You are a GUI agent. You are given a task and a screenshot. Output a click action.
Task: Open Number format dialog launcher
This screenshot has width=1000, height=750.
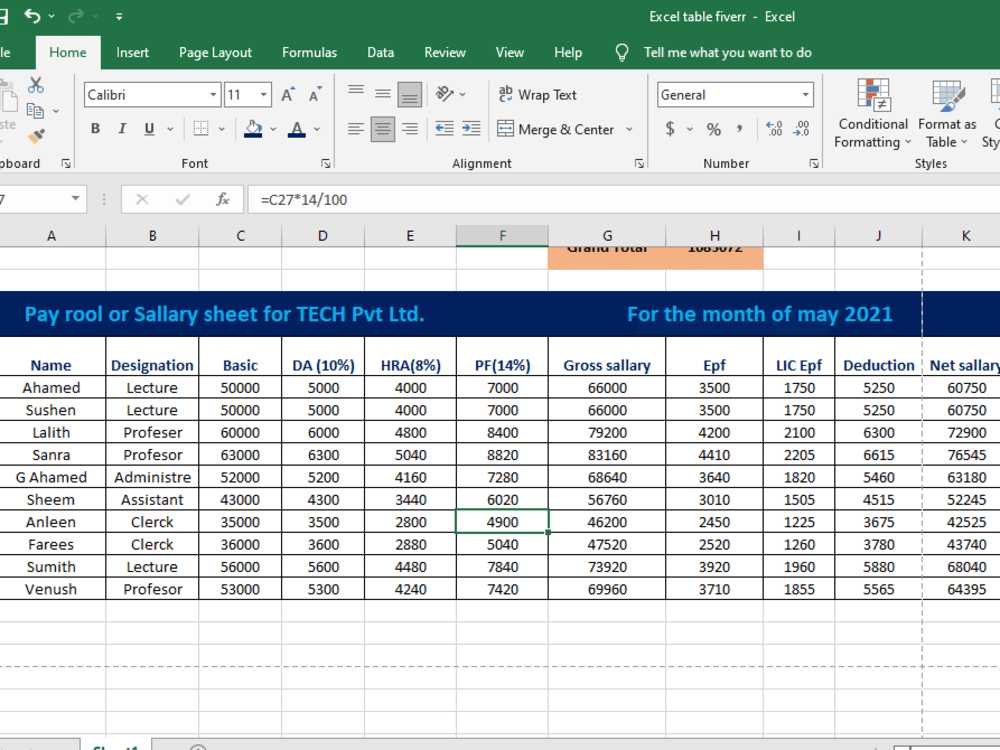tap(814, 164)
